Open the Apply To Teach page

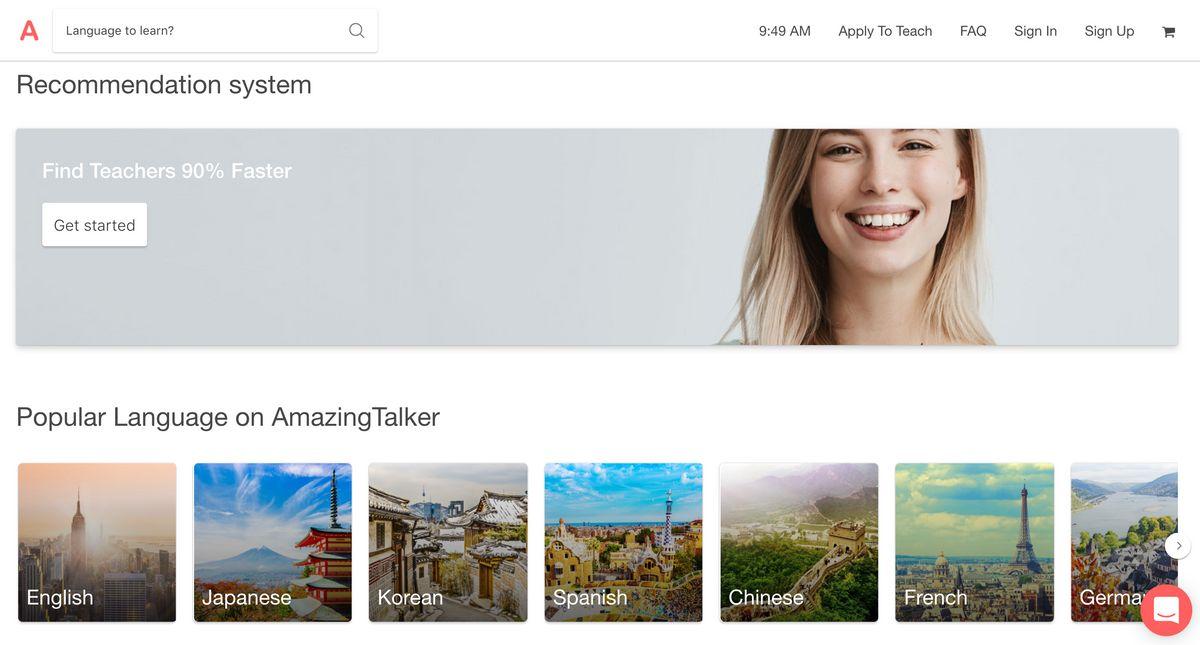[x=885, y=31]
